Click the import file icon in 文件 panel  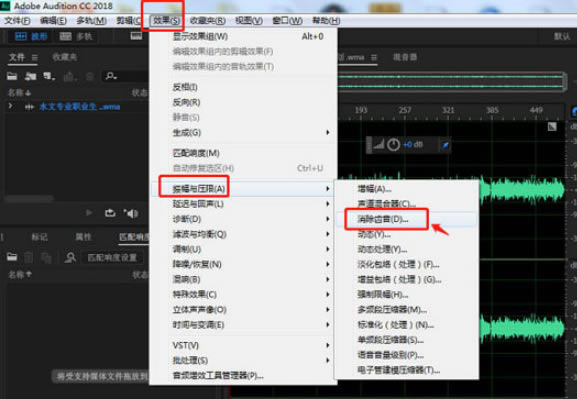(30, 76)
